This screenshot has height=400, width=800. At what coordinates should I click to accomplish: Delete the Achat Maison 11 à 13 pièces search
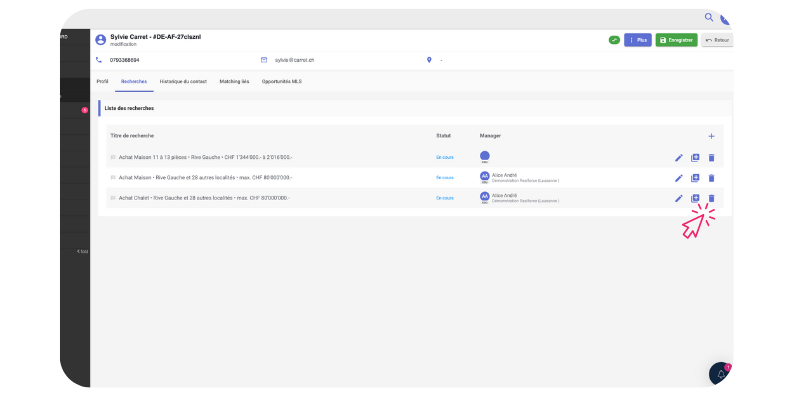(x=711, y=157)
